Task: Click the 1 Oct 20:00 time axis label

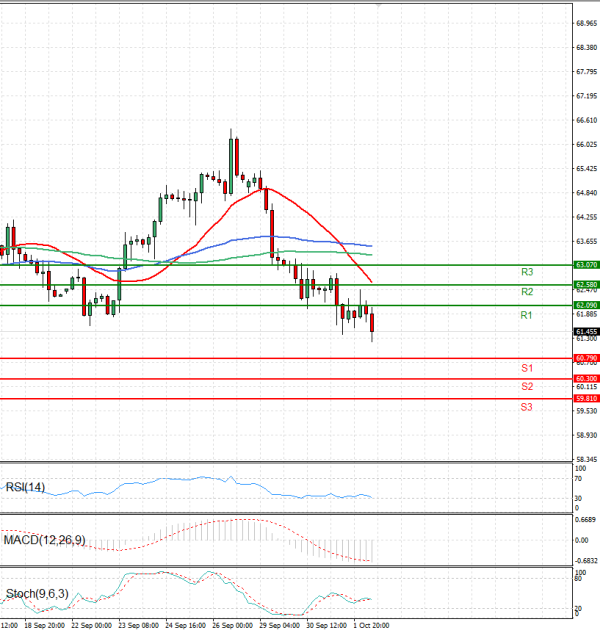Action: pos(371,625)
